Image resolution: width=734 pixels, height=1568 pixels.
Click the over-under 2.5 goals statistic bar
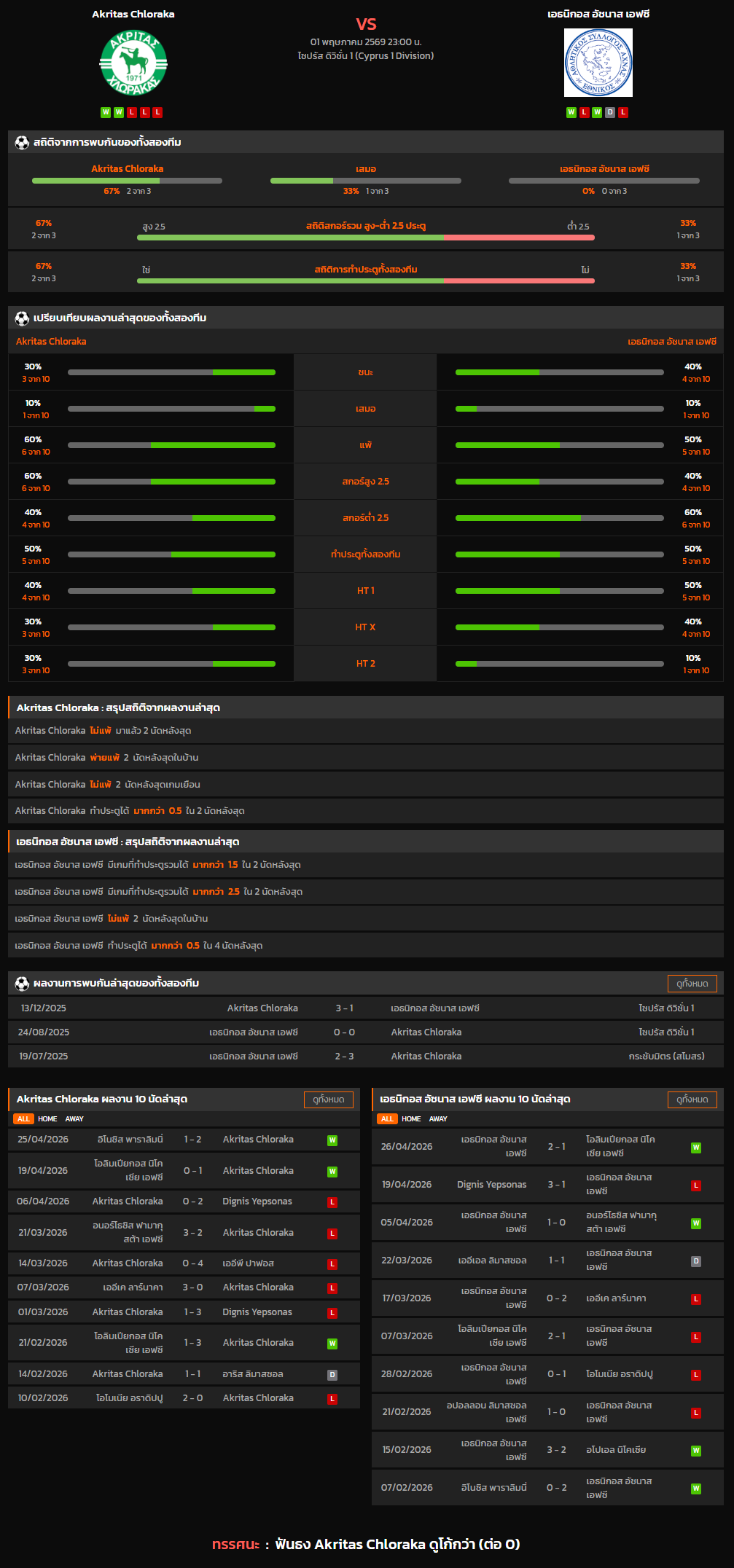366,238
